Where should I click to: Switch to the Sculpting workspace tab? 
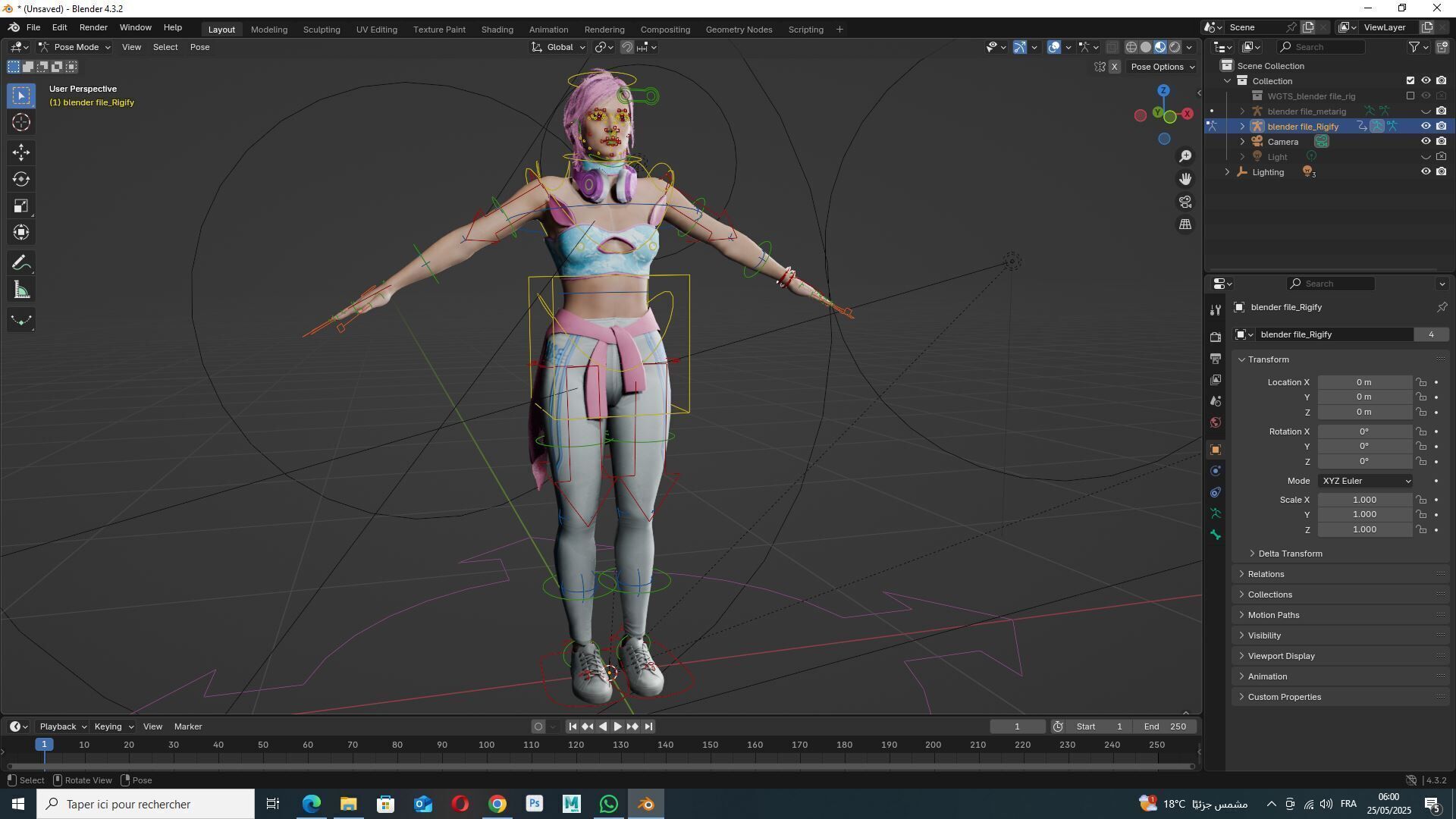pyautogui.click(x=322, y=30)
